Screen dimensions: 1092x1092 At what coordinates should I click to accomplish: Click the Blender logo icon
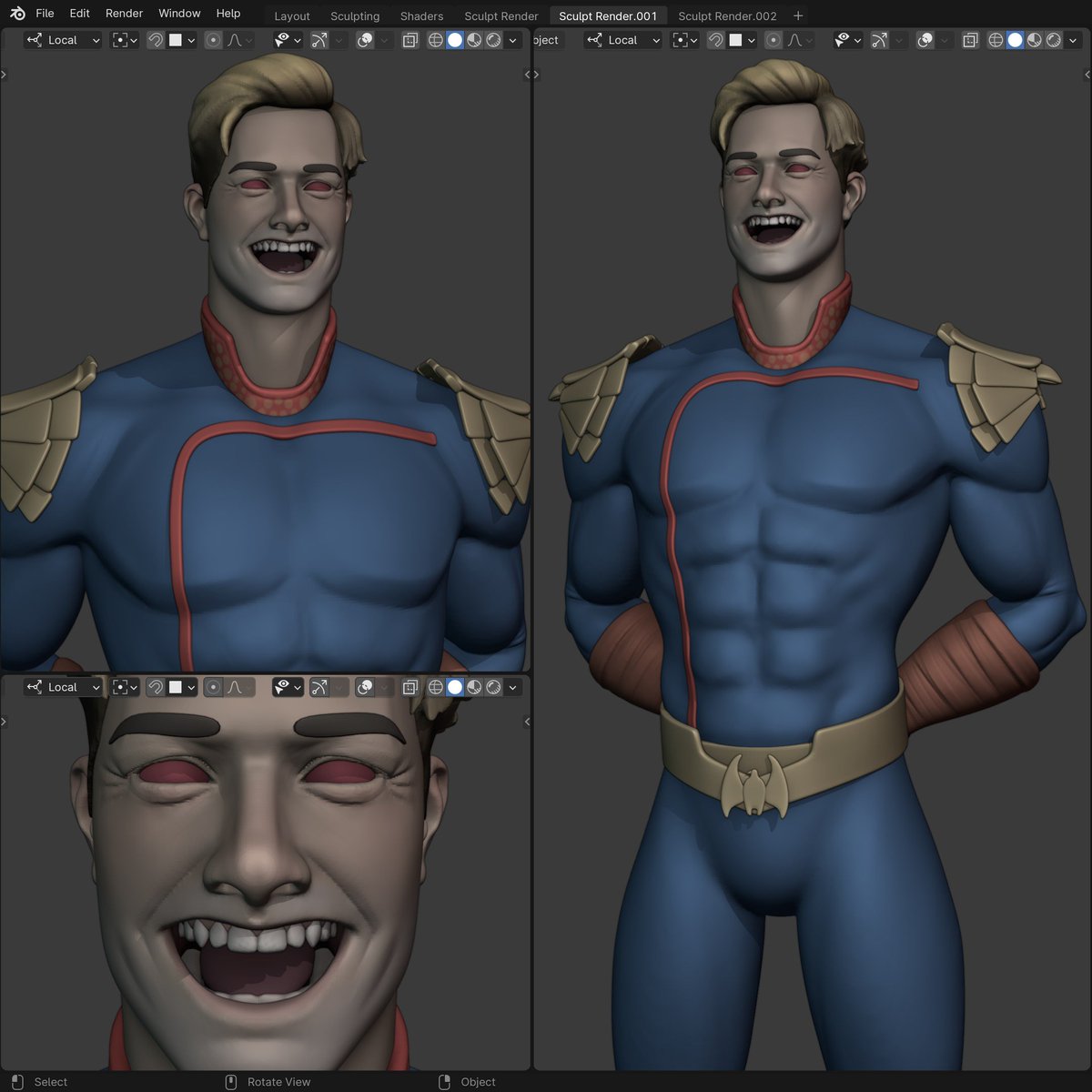pyautogui.click(x=17, y=14)
